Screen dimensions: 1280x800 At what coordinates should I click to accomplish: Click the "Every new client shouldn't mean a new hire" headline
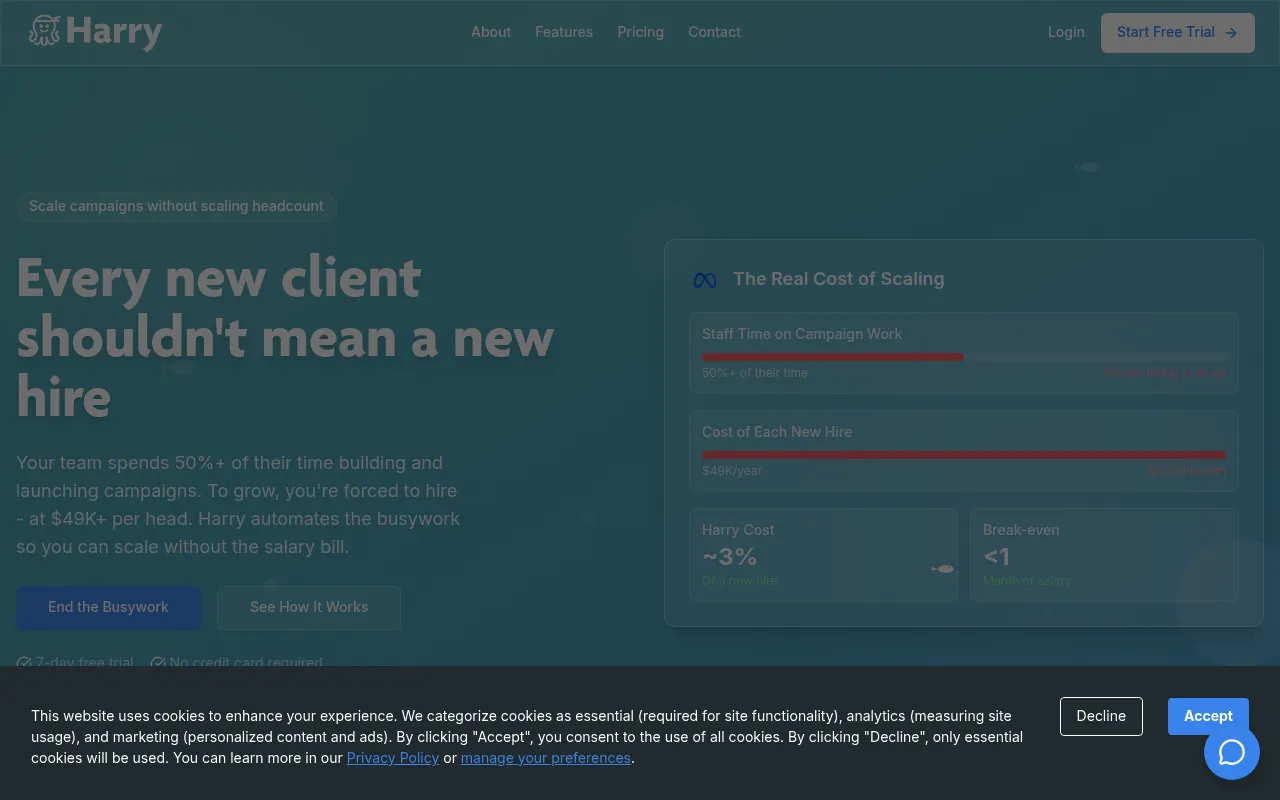(285, 337)
